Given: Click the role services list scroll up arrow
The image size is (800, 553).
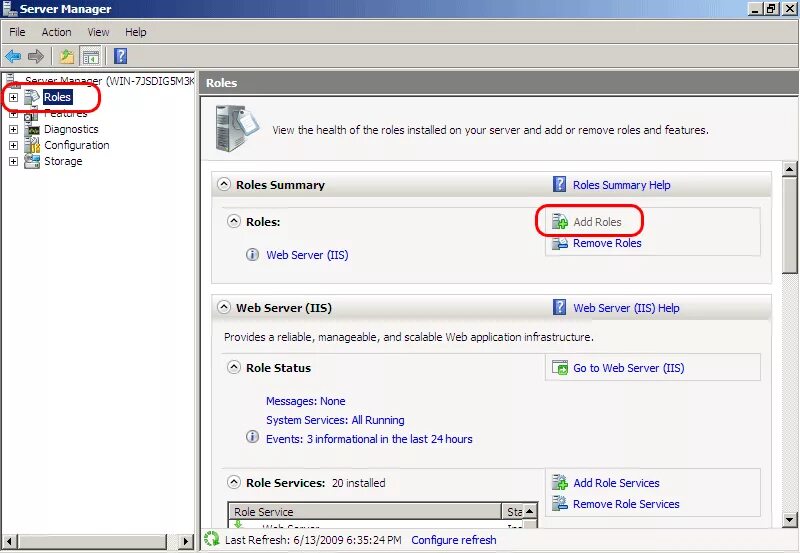Looking at the screenshot, I should [530, 511].
